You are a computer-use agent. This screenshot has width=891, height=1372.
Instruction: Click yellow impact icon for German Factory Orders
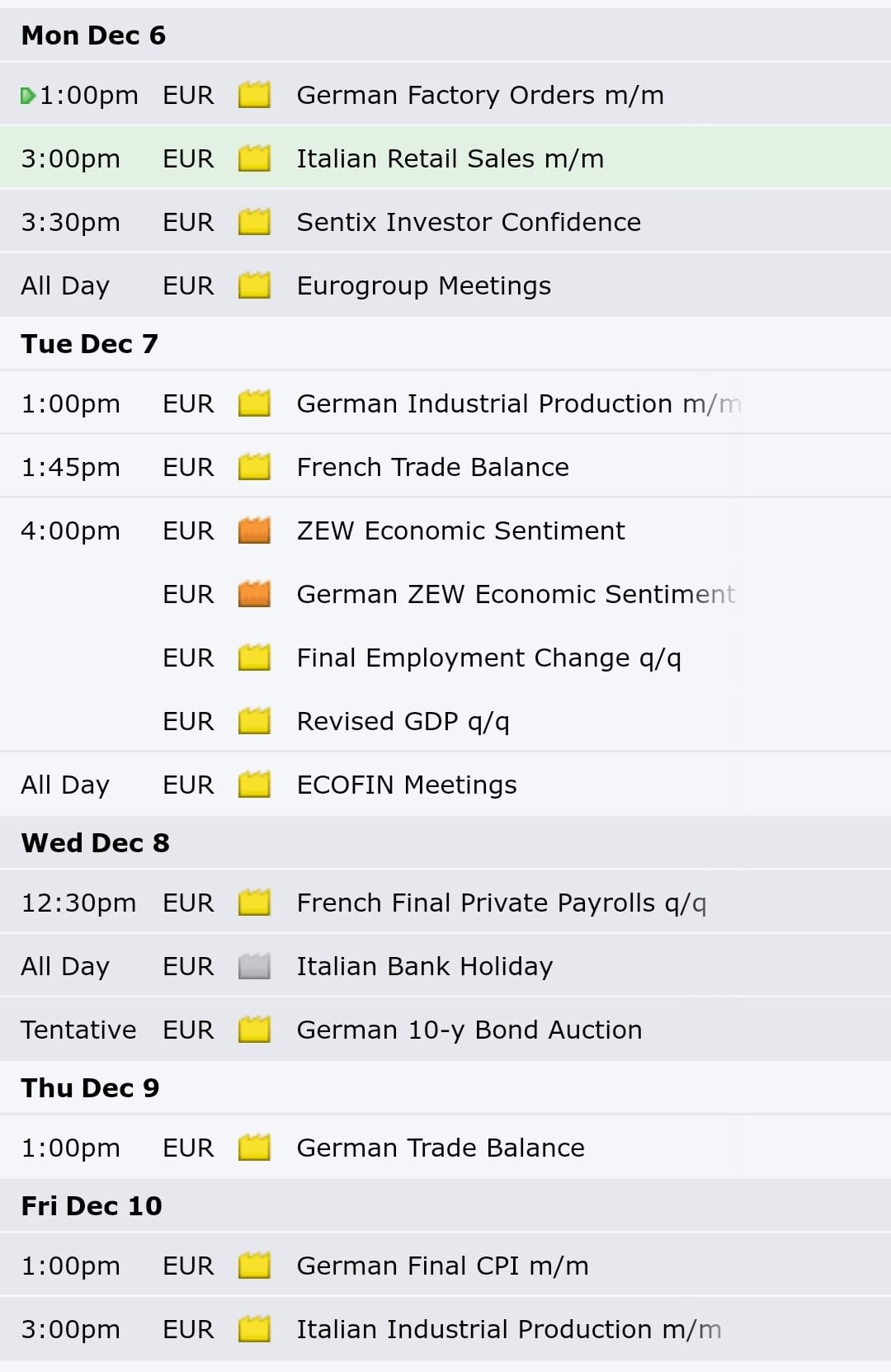[x=254, y=95]
